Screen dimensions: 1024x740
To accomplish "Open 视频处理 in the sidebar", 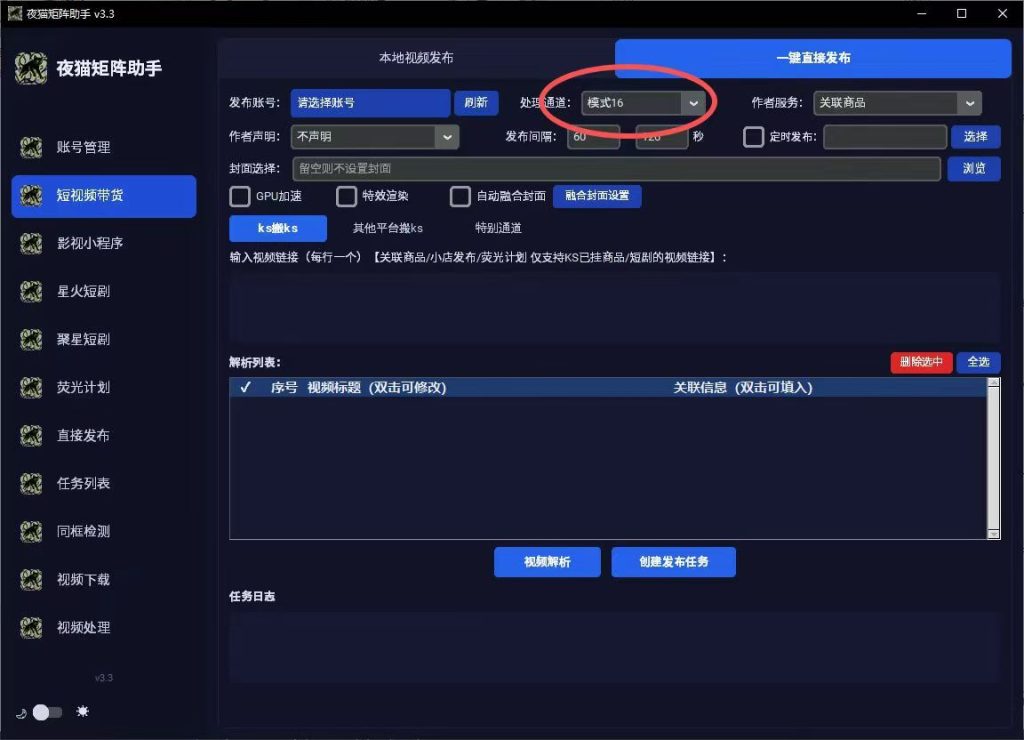I will pos(104,627).
